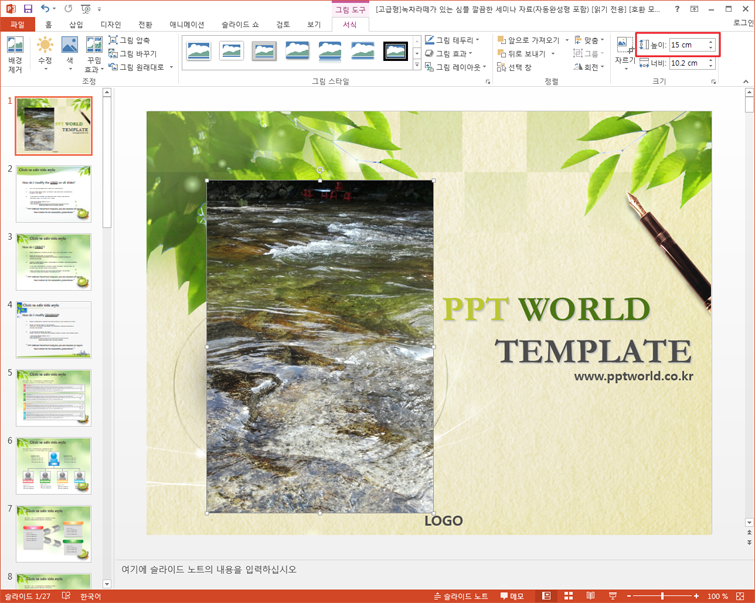Switch to Animations (애니메이션) tab

187,25
